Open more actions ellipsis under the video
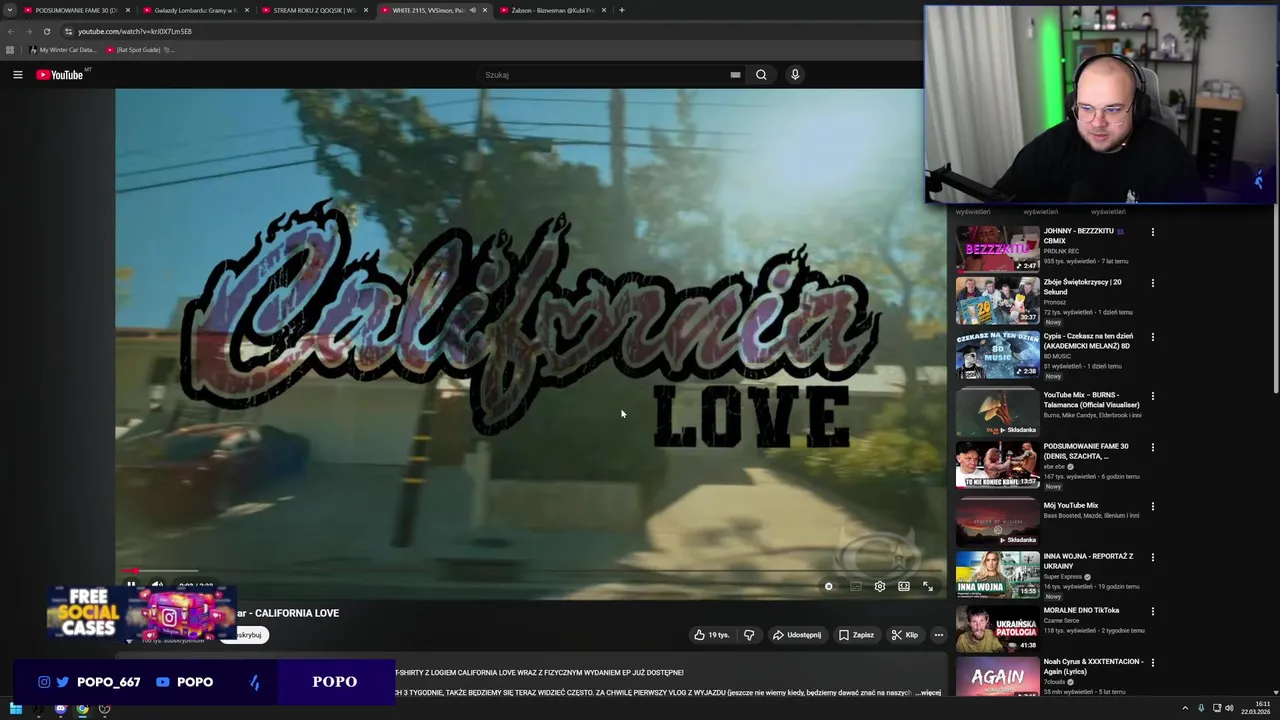1280x720 pixels. [x=938, y=635]
